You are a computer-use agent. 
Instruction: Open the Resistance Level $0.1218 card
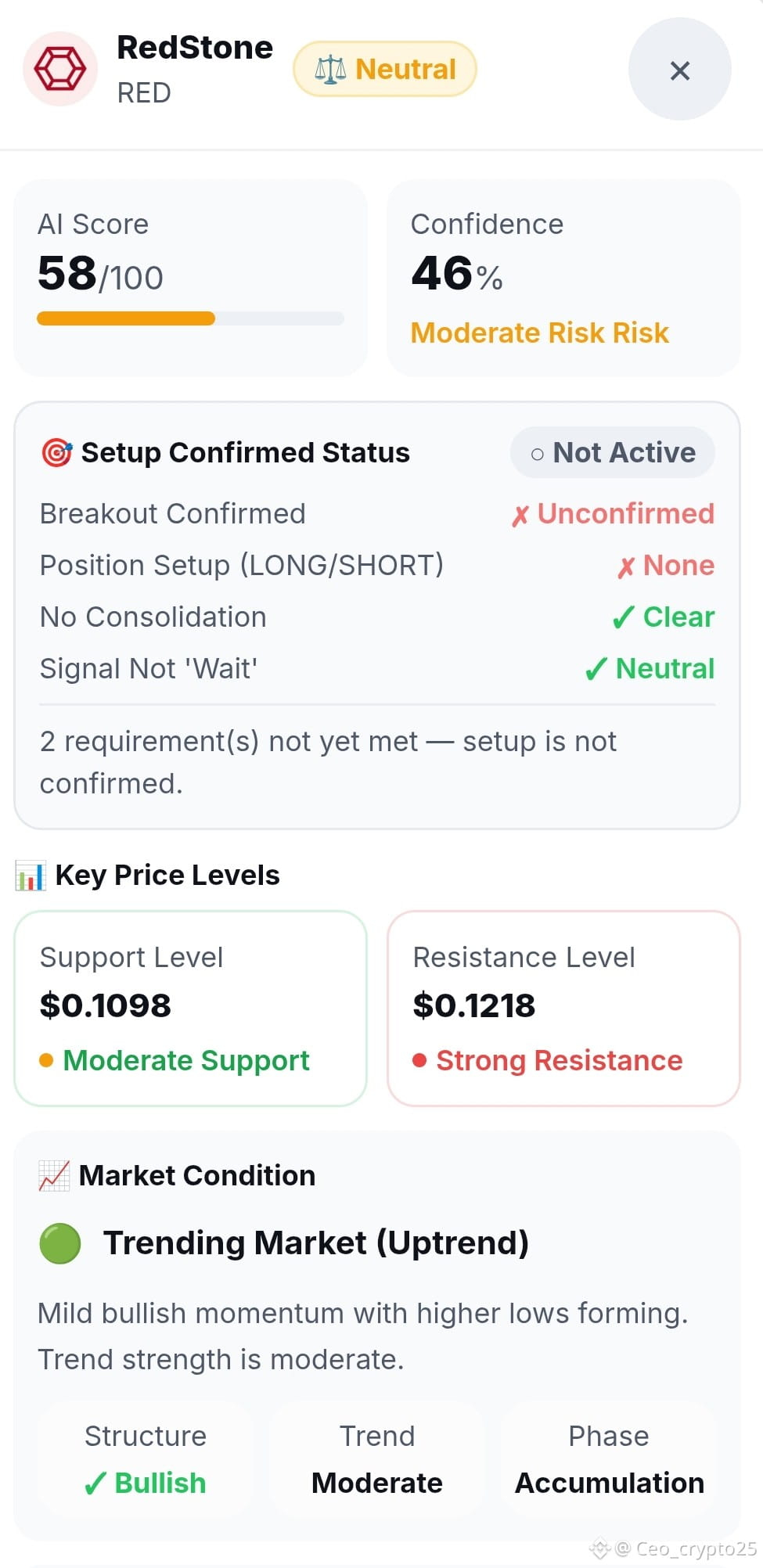coord(563,1008)
